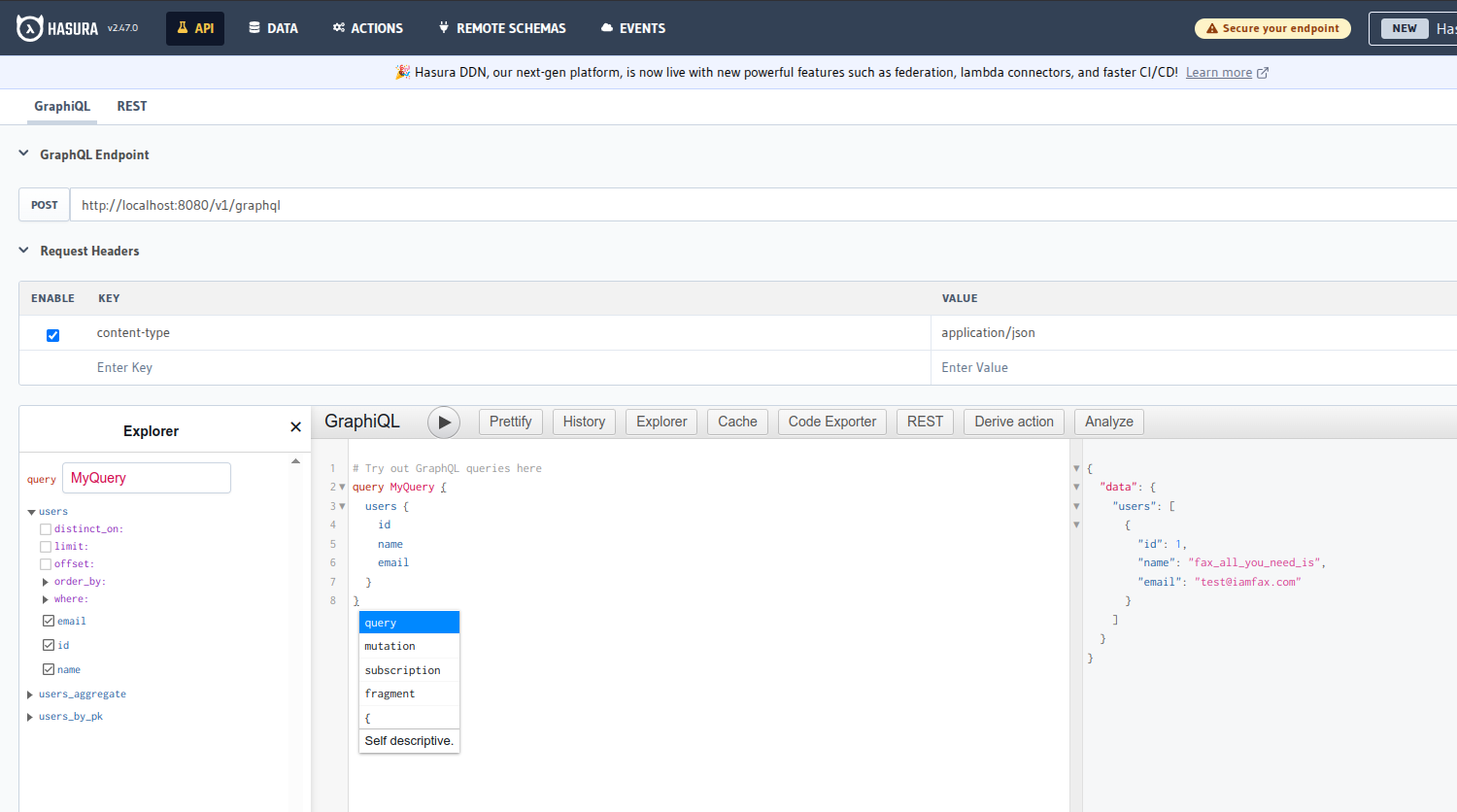
Task: Enable the offset argument checkbox
Action: point(46,564)
